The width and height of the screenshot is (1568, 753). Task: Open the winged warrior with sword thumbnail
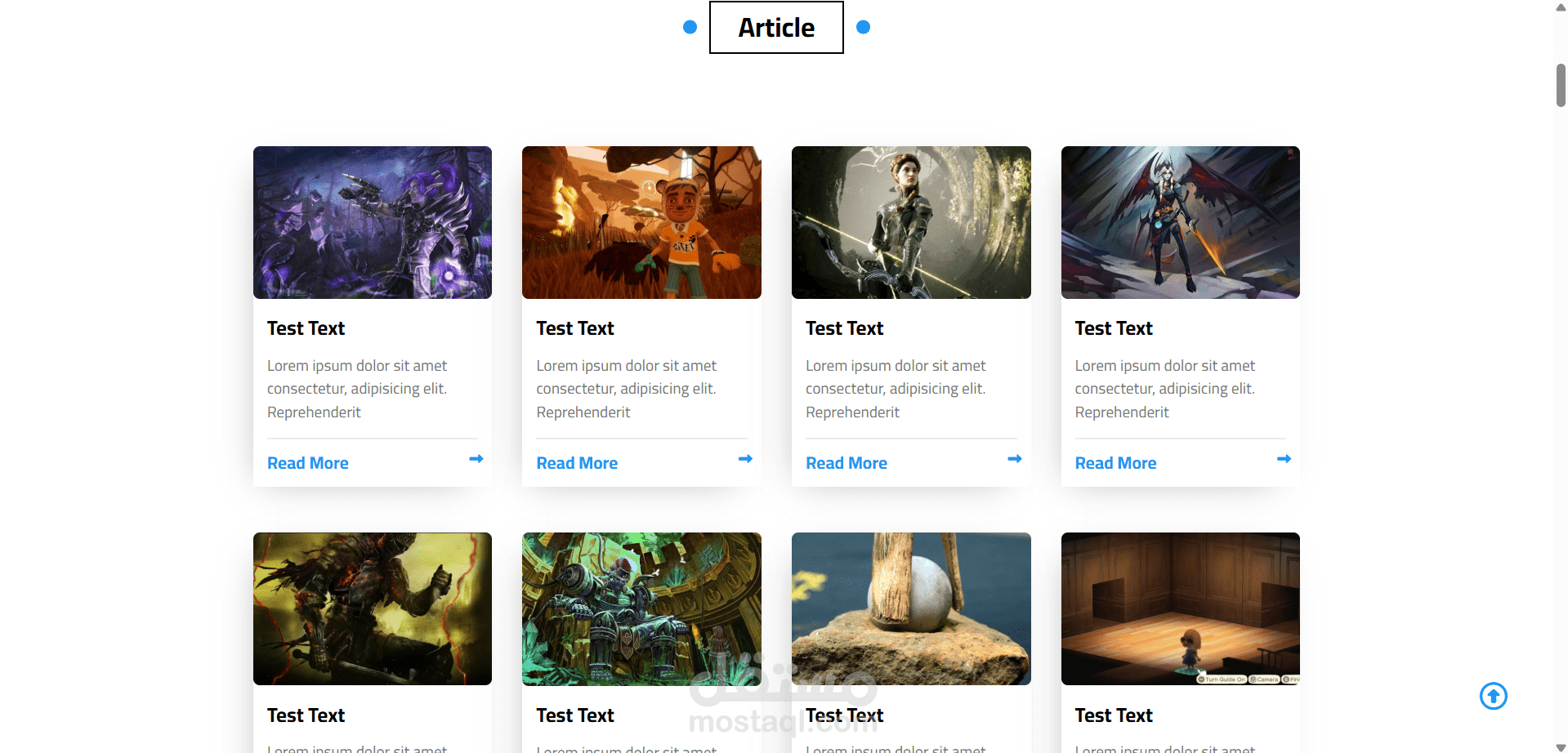click(1180, 222)
